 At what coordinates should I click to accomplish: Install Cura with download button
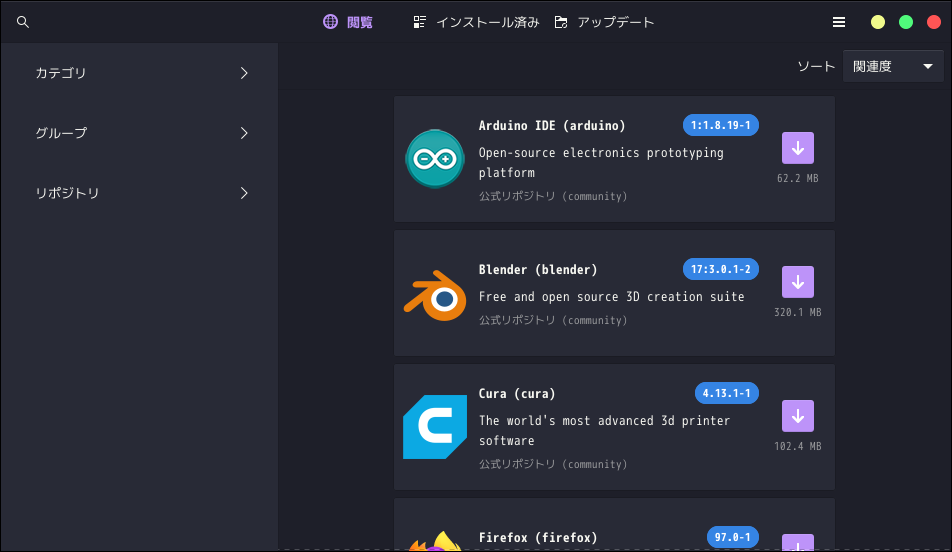[x=798, y=416]
